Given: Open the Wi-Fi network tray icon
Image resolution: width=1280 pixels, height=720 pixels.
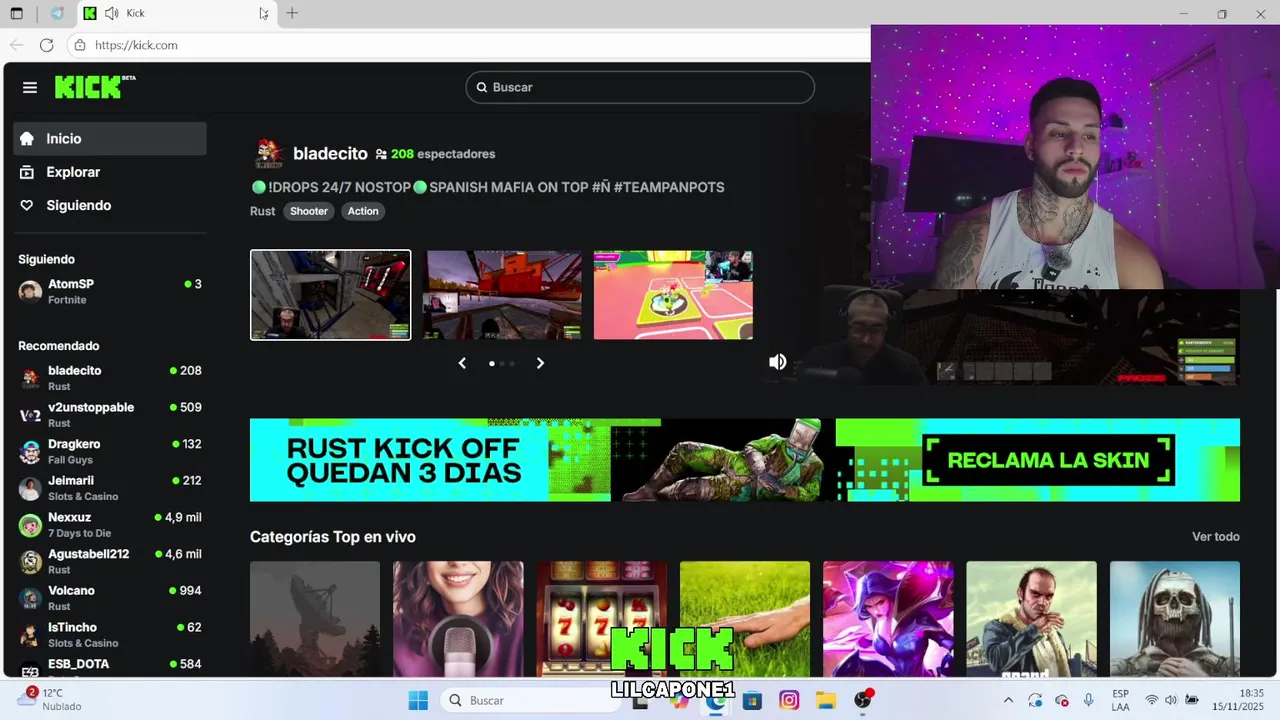Looking at the screenshot, I should click(1151, 700).
